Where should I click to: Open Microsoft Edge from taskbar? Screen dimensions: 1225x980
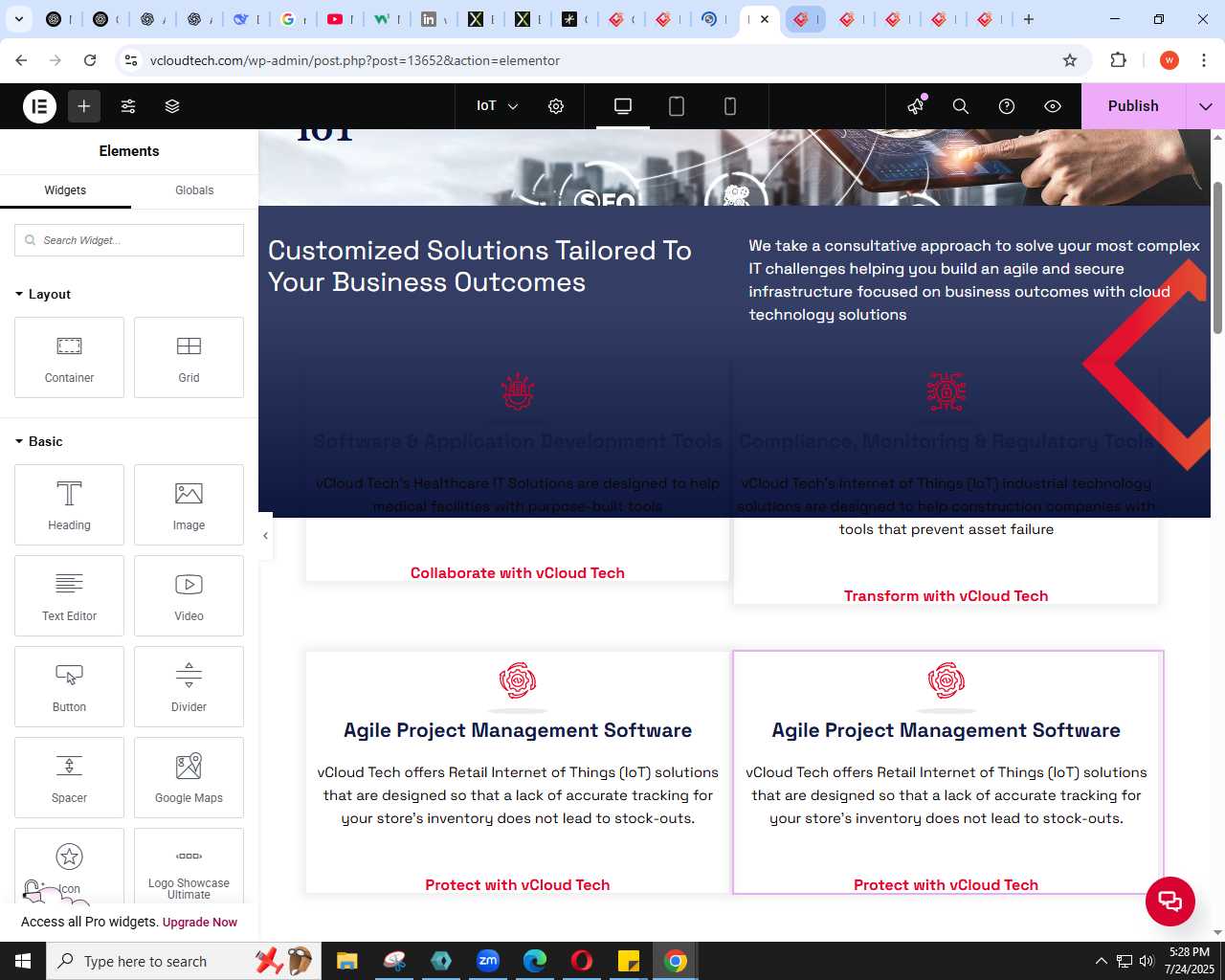pos(535,961)
